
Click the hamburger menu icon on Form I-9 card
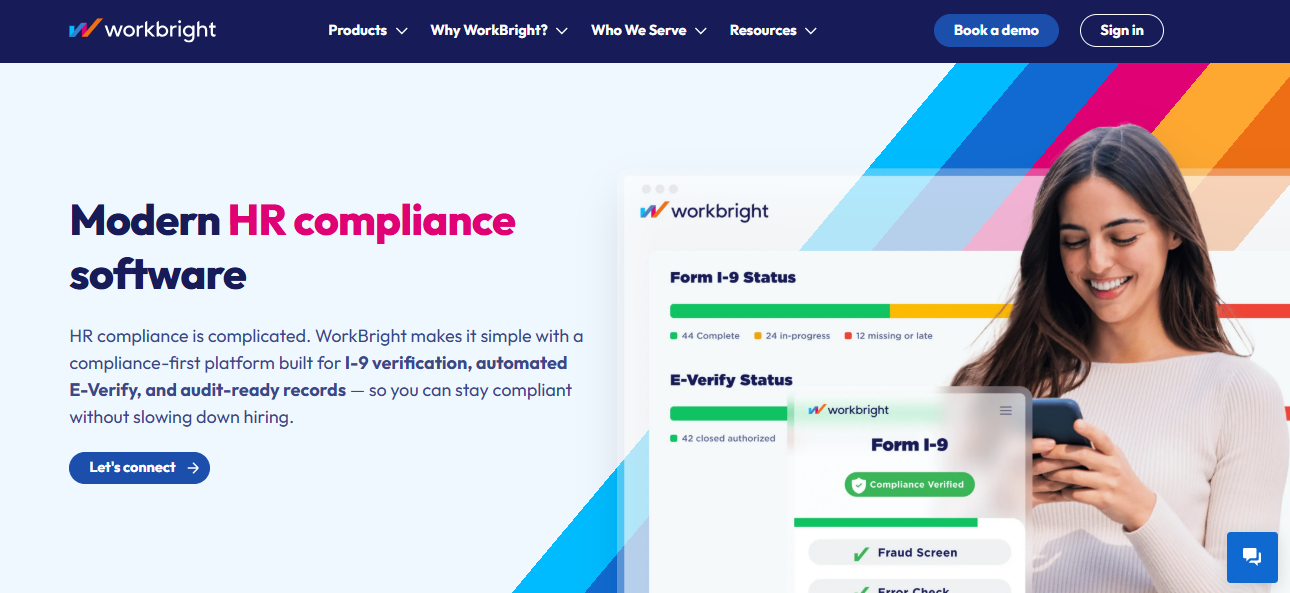[x=1005, y=411]
